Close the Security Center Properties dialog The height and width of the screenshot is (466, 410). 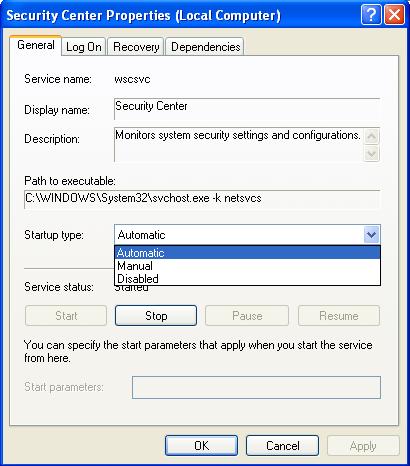point(394,15)
